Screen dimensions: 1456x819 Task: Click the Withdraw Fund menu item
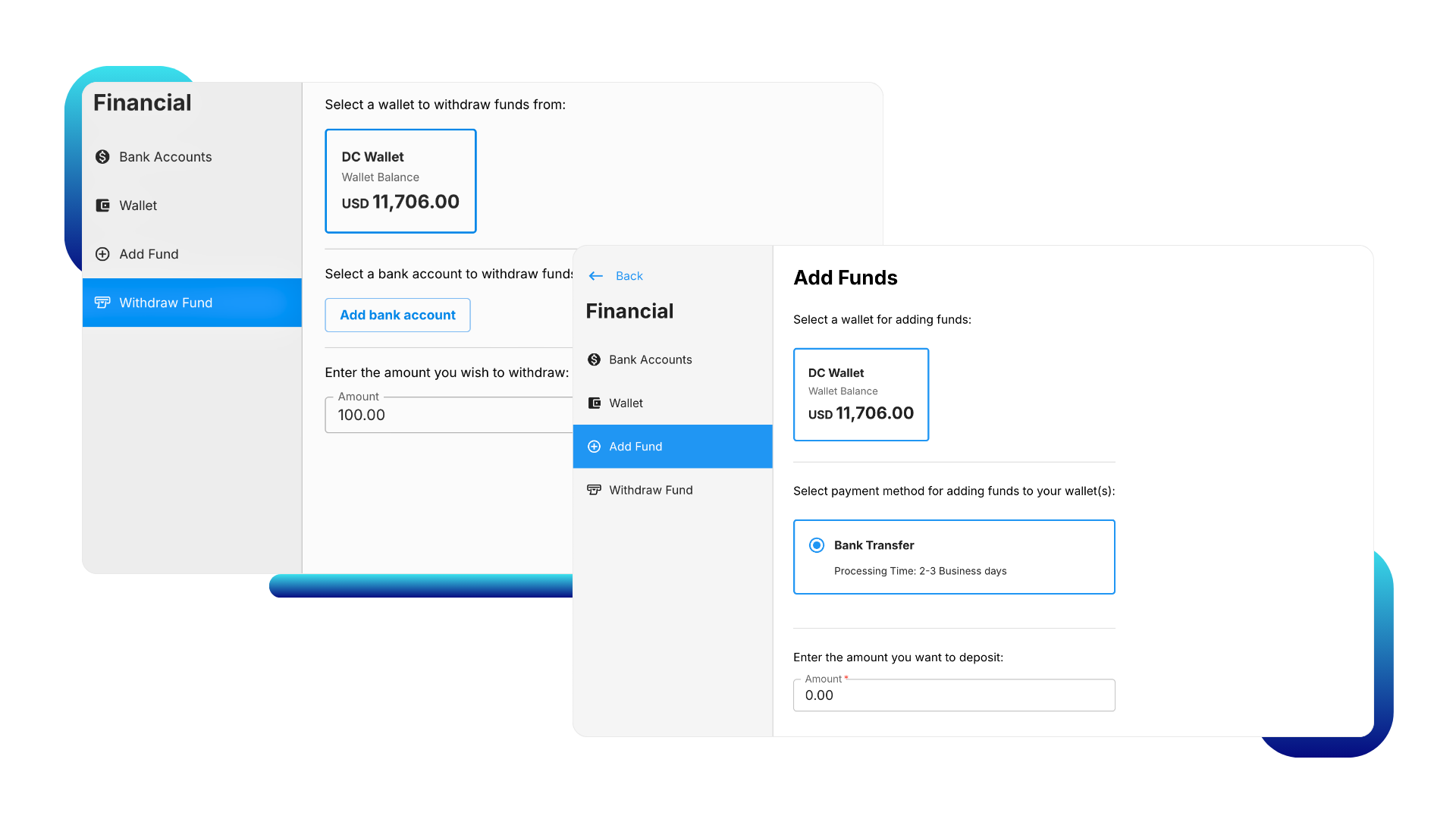[192, 302]
